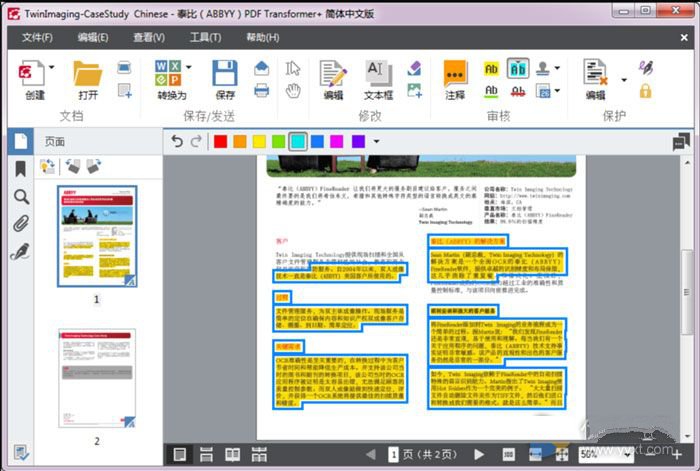This screenshot has width=700, height=471.
Task: Pick the purple color swatch
Action: [x=358, y=142]
